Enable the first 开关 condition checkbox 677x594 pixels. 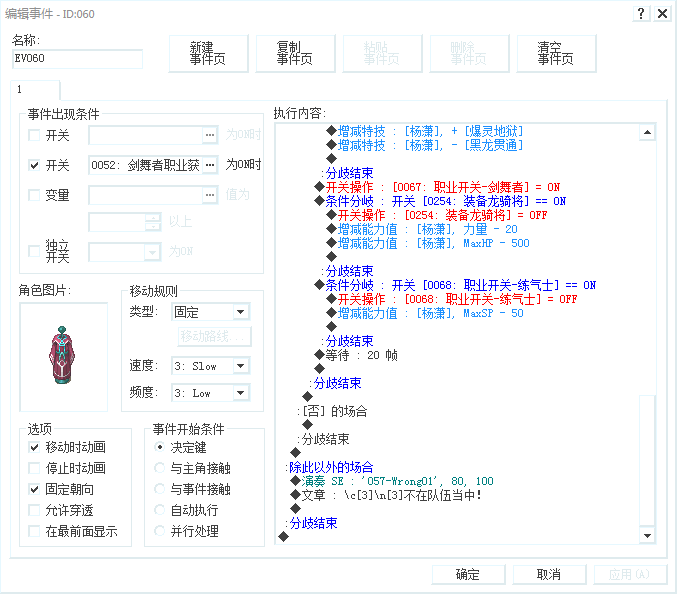34,135
